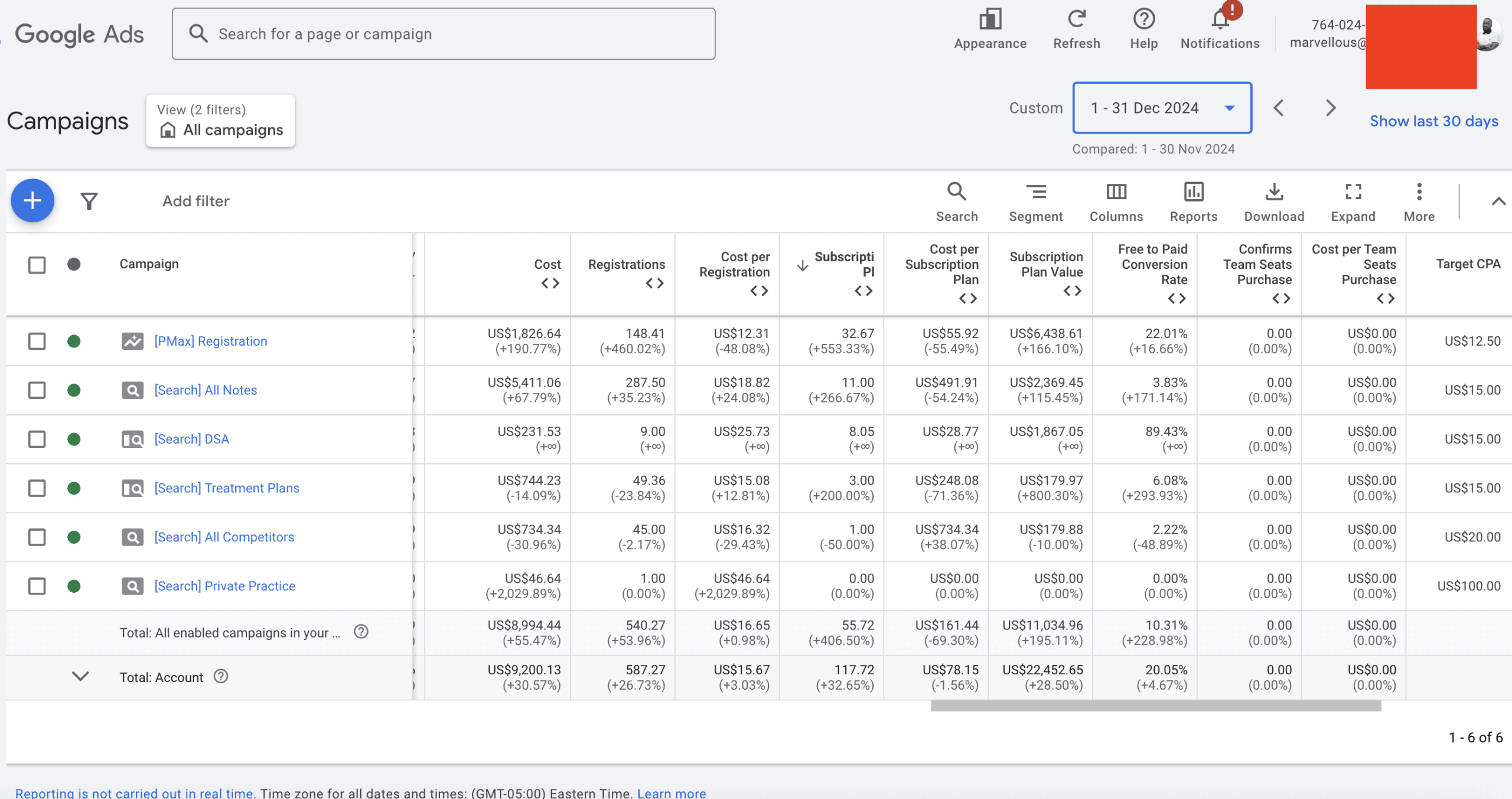The height and width of the screenshot is (799, 1512).
Task: Select the [Search] Private Practice checkbox
Action: point(37,586)
